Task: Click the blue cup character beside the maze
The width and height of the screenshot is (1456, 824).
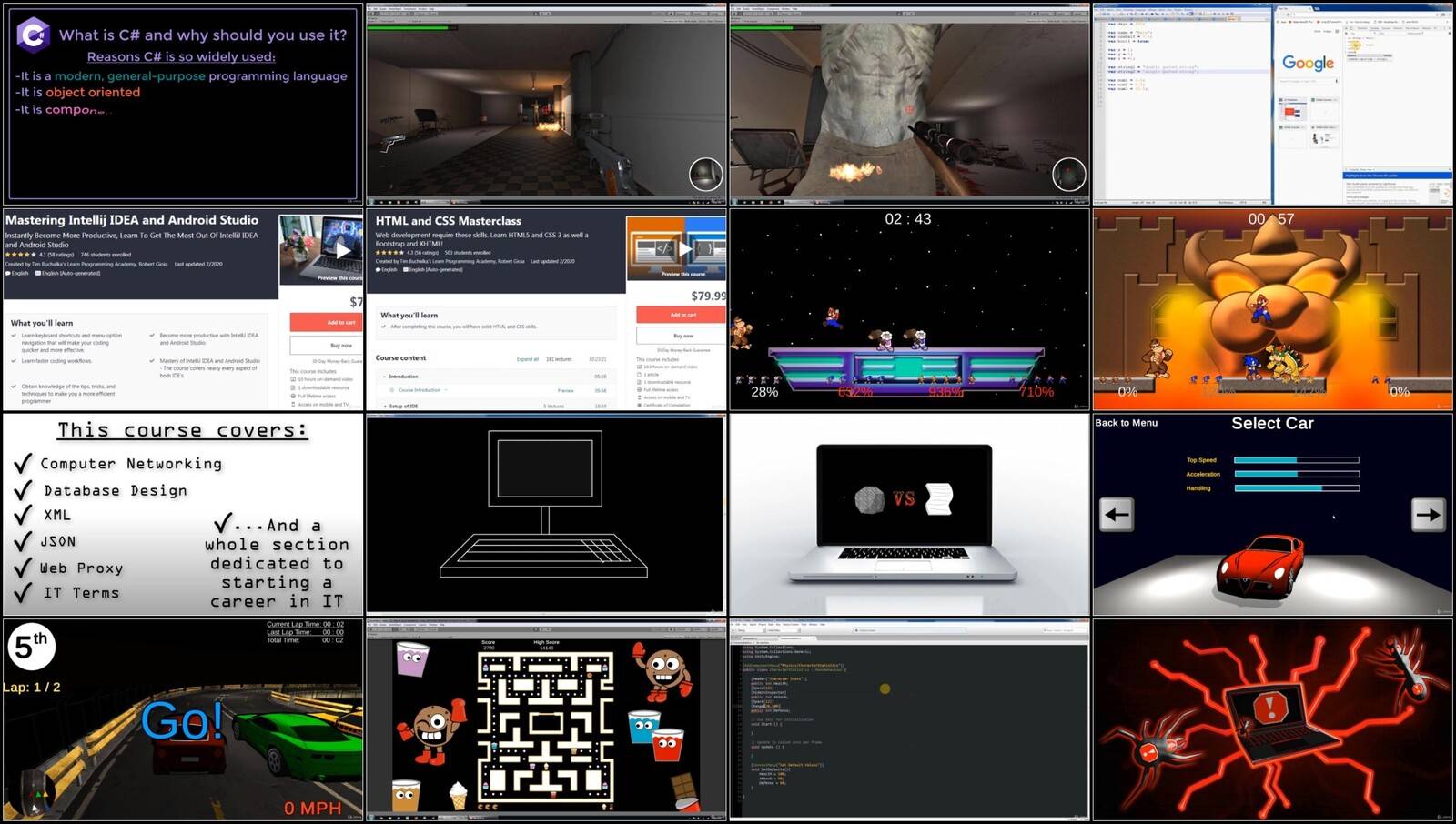Action: tap(642, 728)
